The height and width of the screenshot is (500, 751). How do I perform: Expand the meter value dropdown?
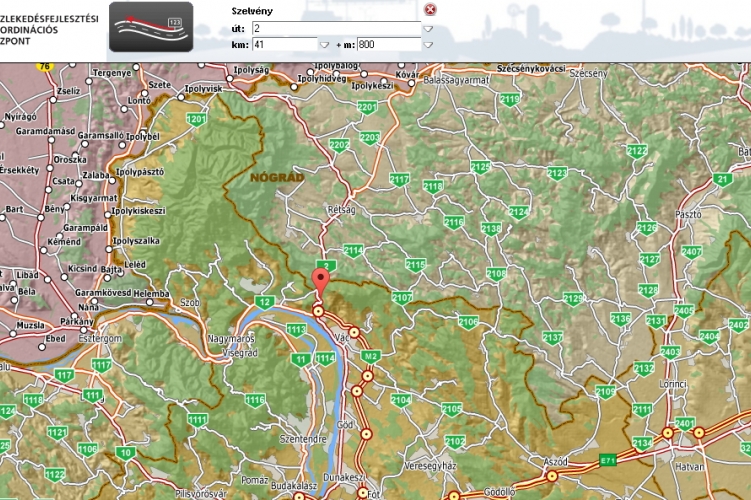pos(428,45)
